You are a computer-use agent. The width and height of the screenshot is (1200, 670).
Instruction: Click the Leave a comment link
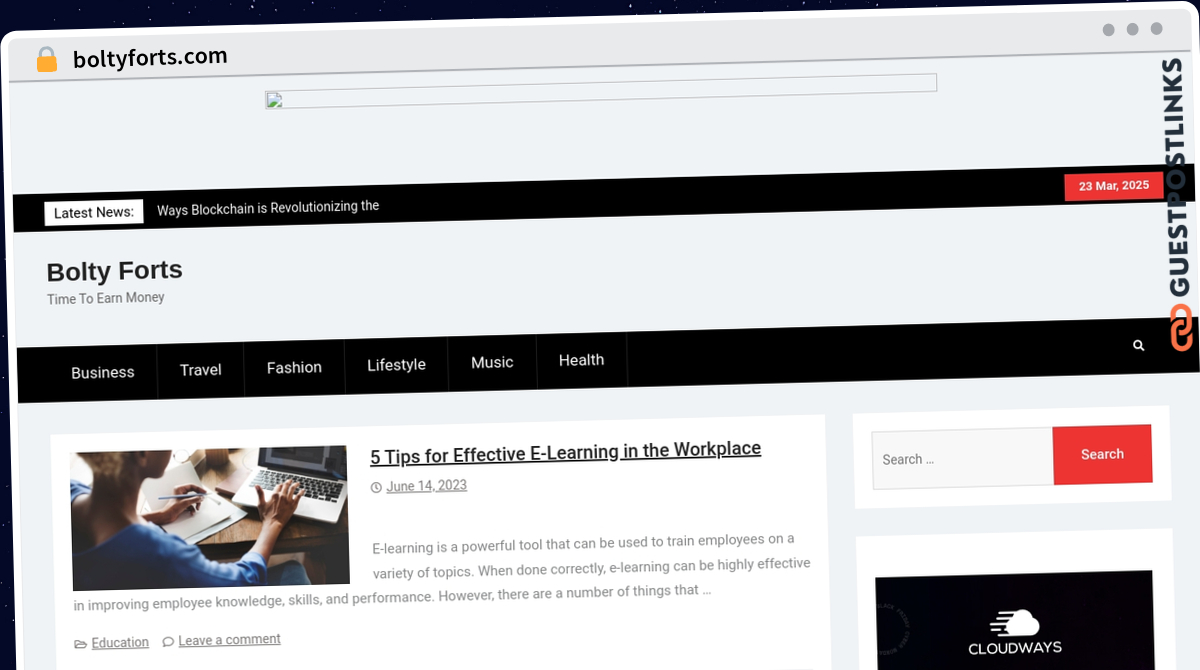[x=229, y=640]
